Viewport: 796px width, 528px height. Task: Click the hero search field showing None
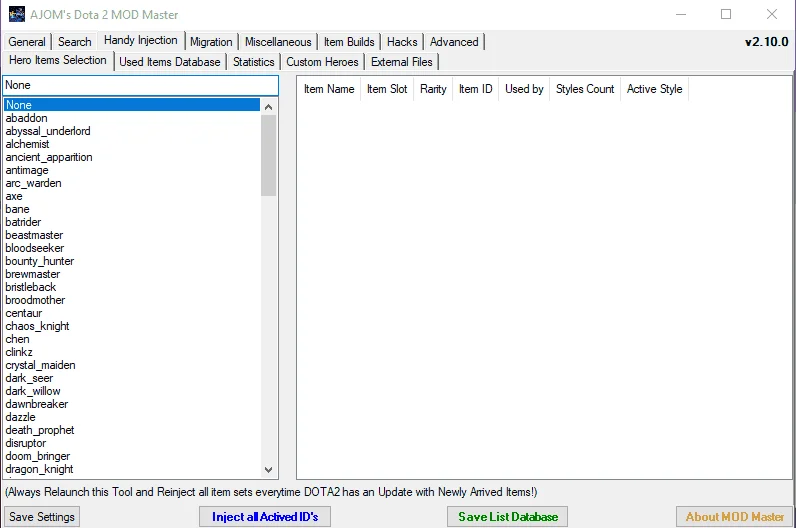(x=141, y=85)
